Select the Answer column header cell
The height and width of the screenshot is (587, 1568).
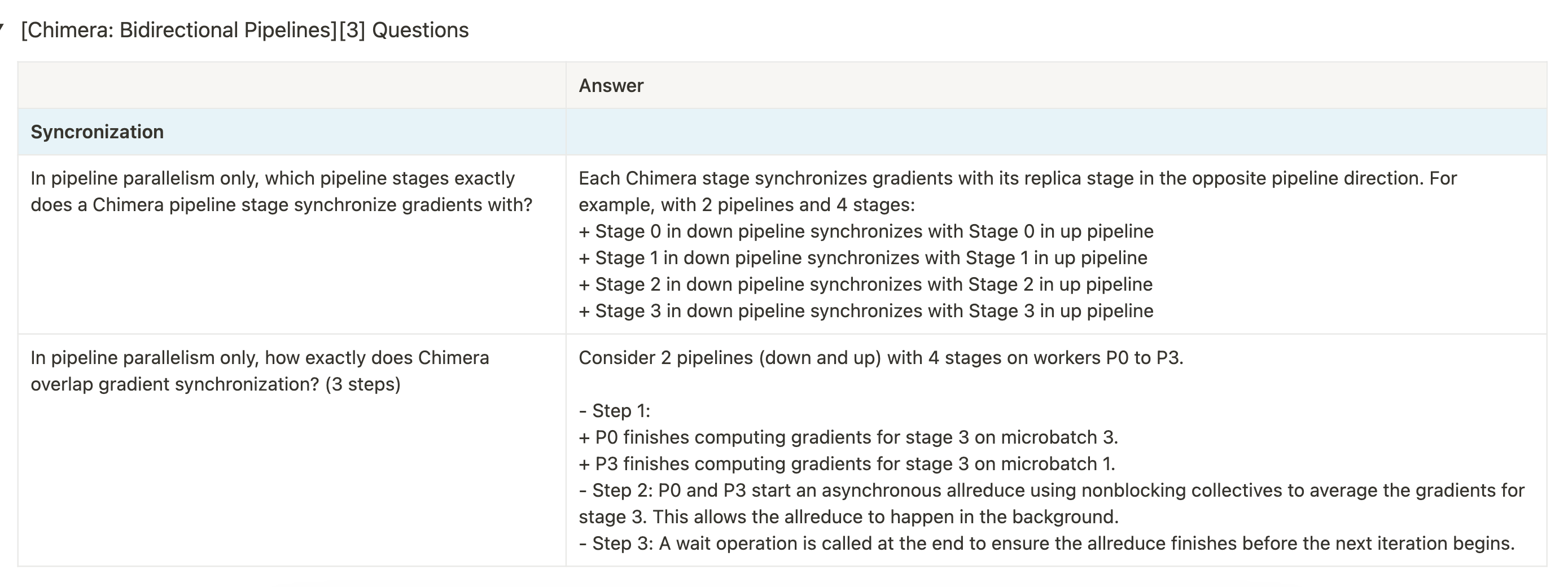coord(611,86)
